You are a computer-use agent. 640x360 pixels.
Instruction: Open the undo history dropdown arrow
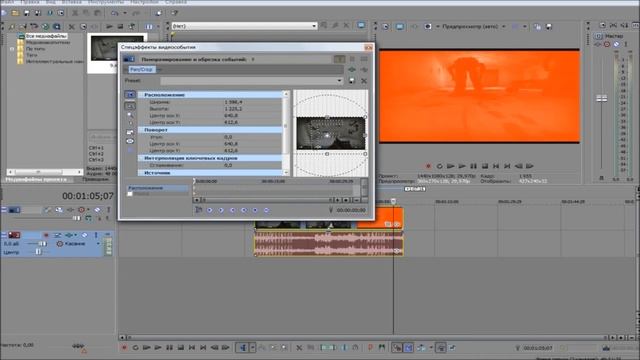(125, 13)
